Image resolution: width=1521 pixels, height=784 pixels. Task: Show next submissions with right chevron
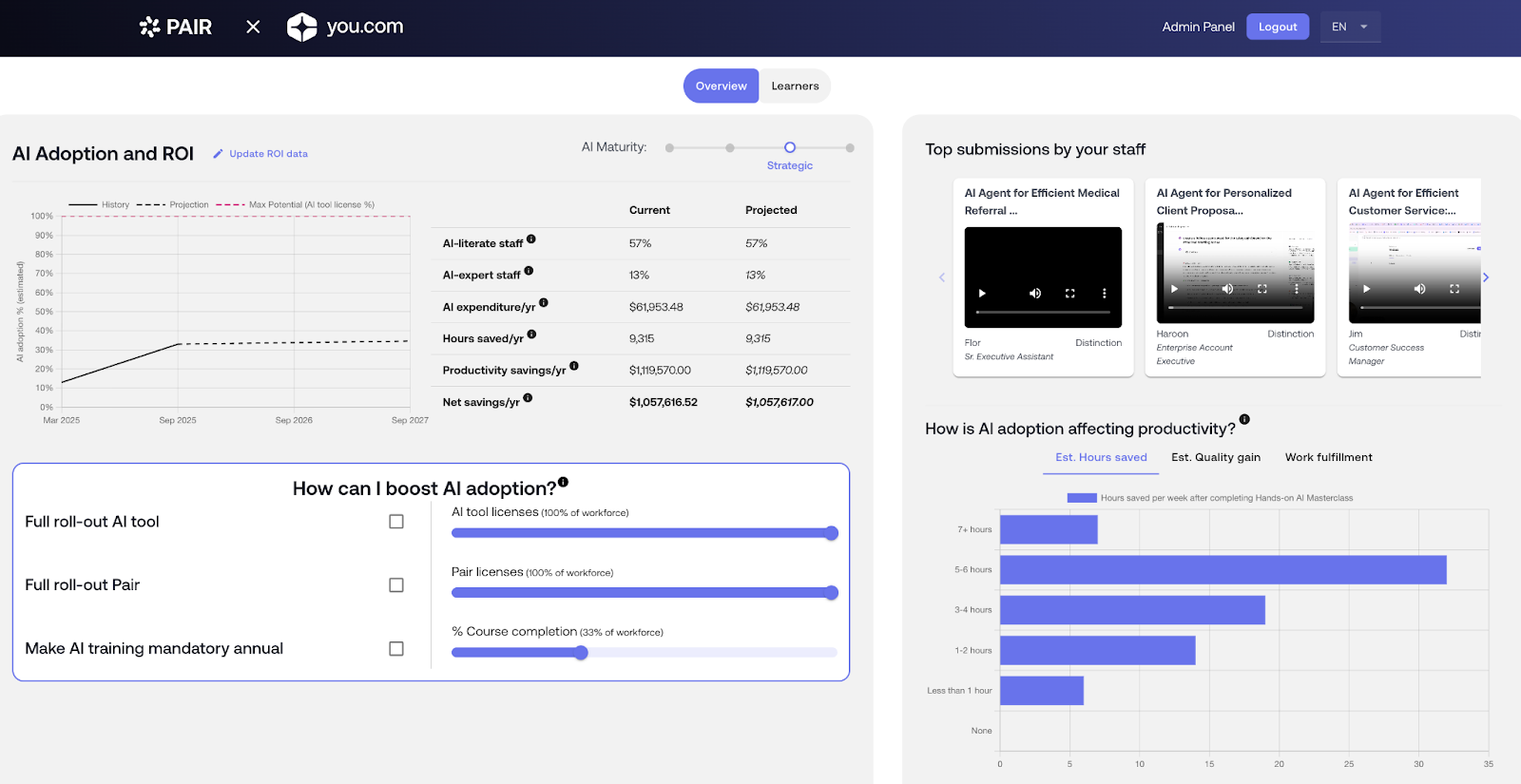coord(1486,277)
